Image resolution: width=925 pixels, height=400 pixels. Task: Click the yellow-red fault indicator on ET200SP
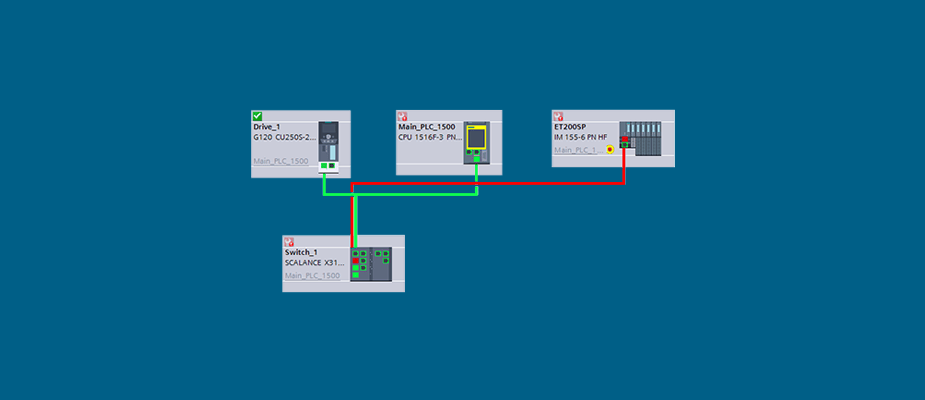[x=610, y=149]
